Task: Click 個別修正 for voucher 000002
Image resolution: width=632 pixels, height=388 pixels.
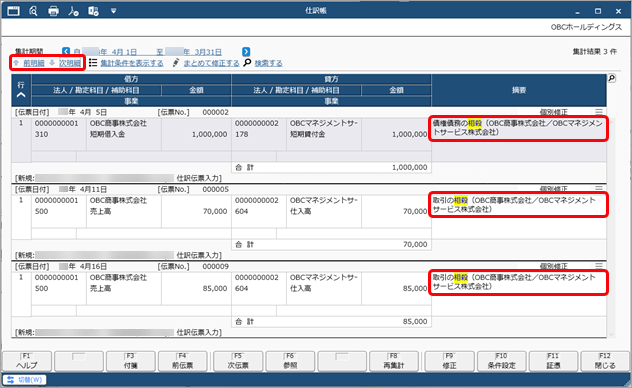Action: [553, 112]
